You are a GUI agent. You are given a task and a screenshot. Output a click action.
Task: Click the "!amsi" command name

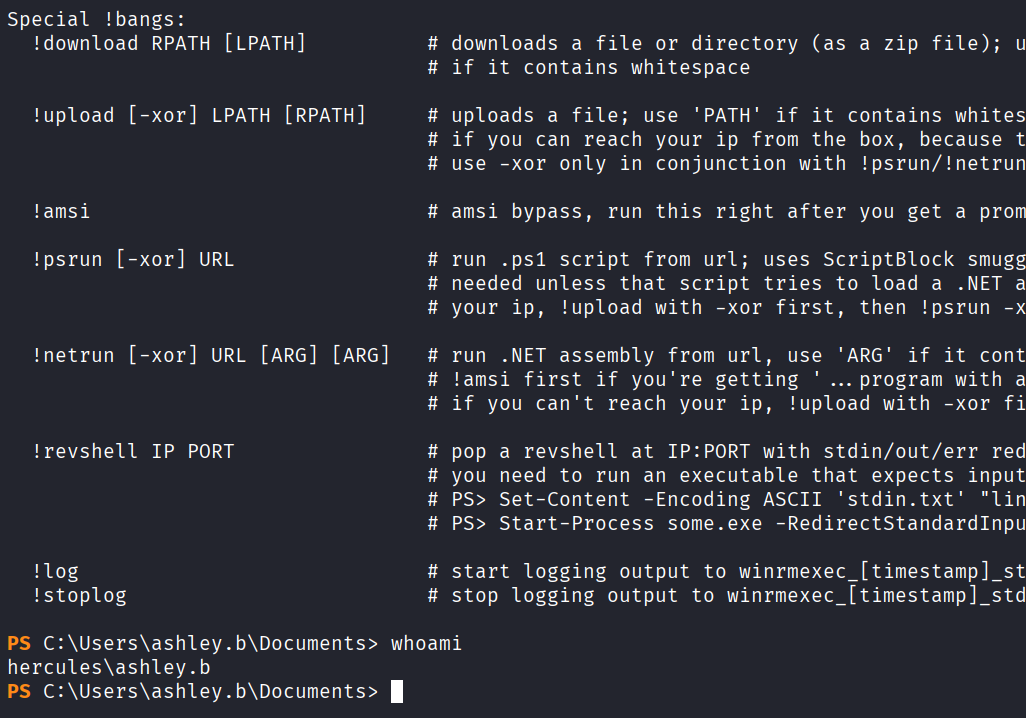61,211
